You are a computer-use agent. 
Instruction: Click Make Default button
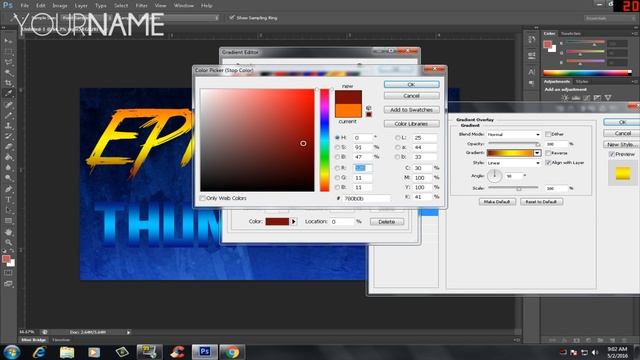(497, 202)
